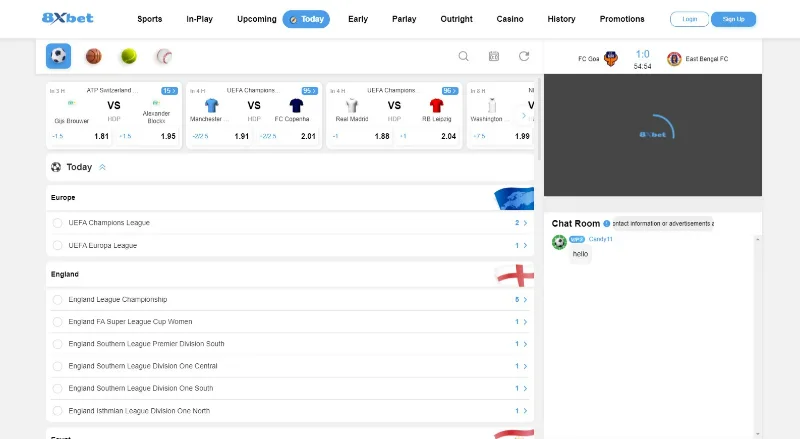Image resolution: width=800 pixels, height=439 pixels.
Task: Click the FC Goa team badge
Action: point(611,59)
